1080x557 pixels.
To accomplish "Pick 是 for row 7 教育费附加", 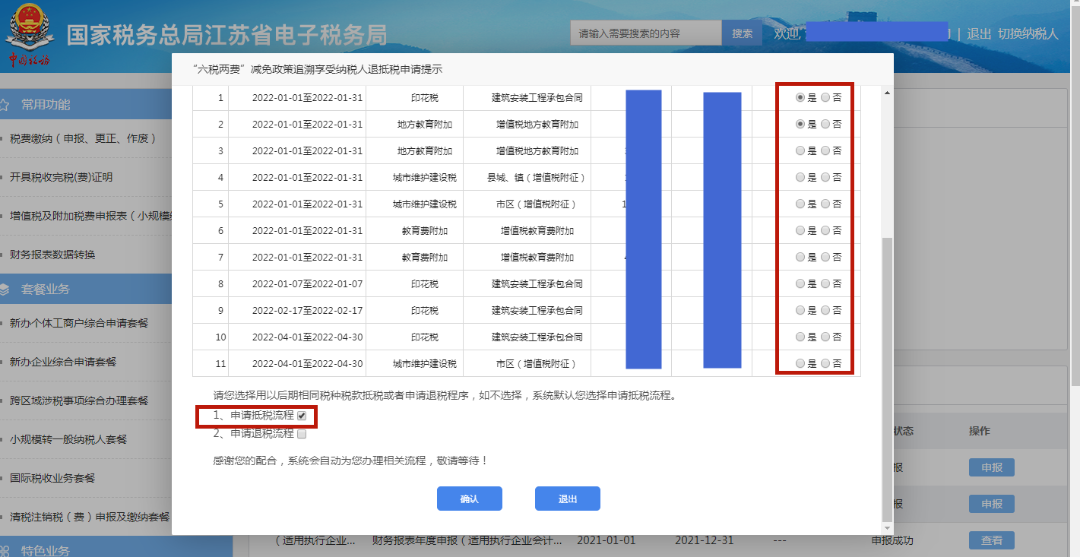I will tap(800, 257).
